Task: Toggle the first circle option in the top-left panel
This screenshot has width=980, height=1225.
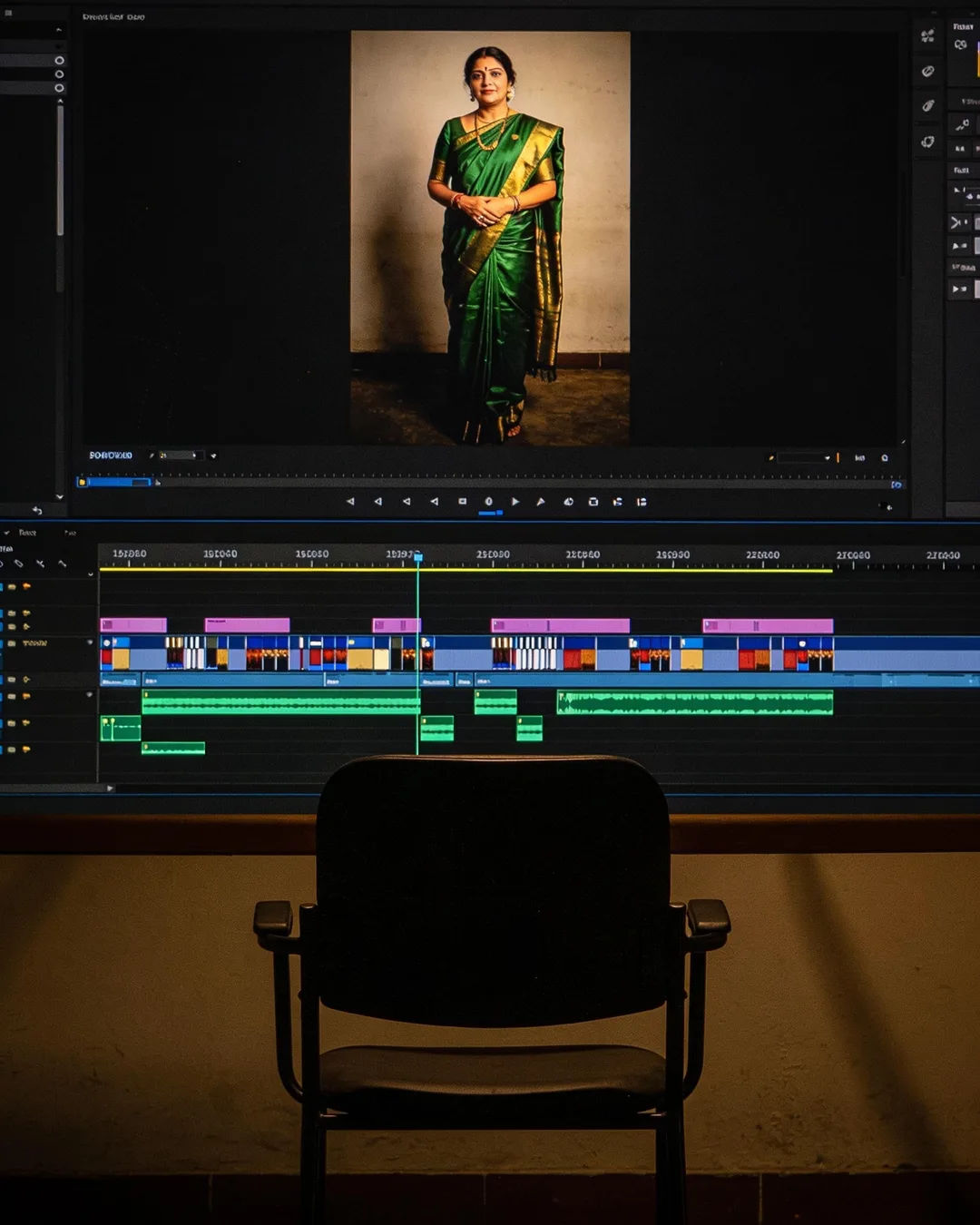Action: [60, 61]
